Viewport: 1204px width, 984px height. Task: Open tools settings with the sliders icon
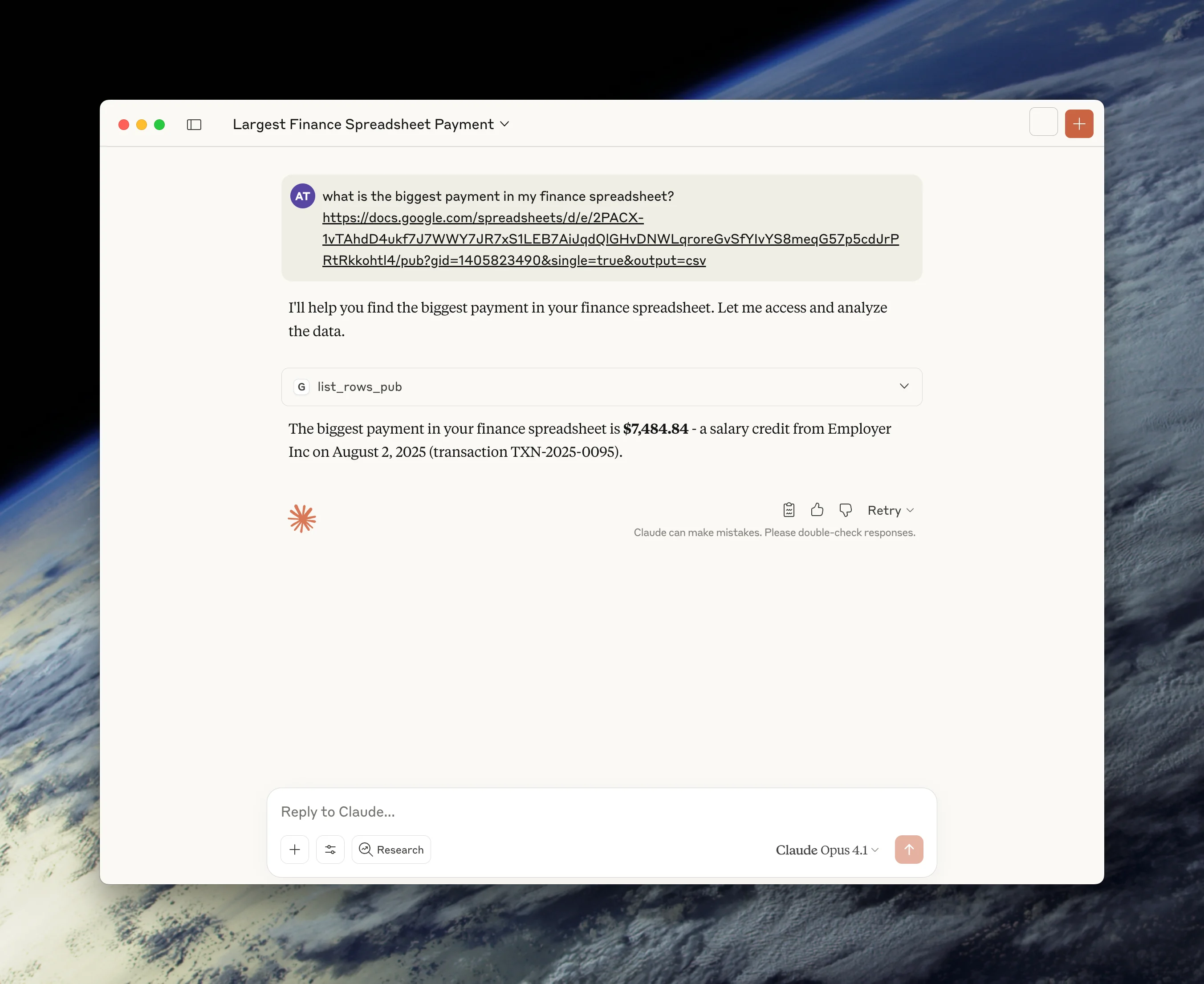[330, 849]
